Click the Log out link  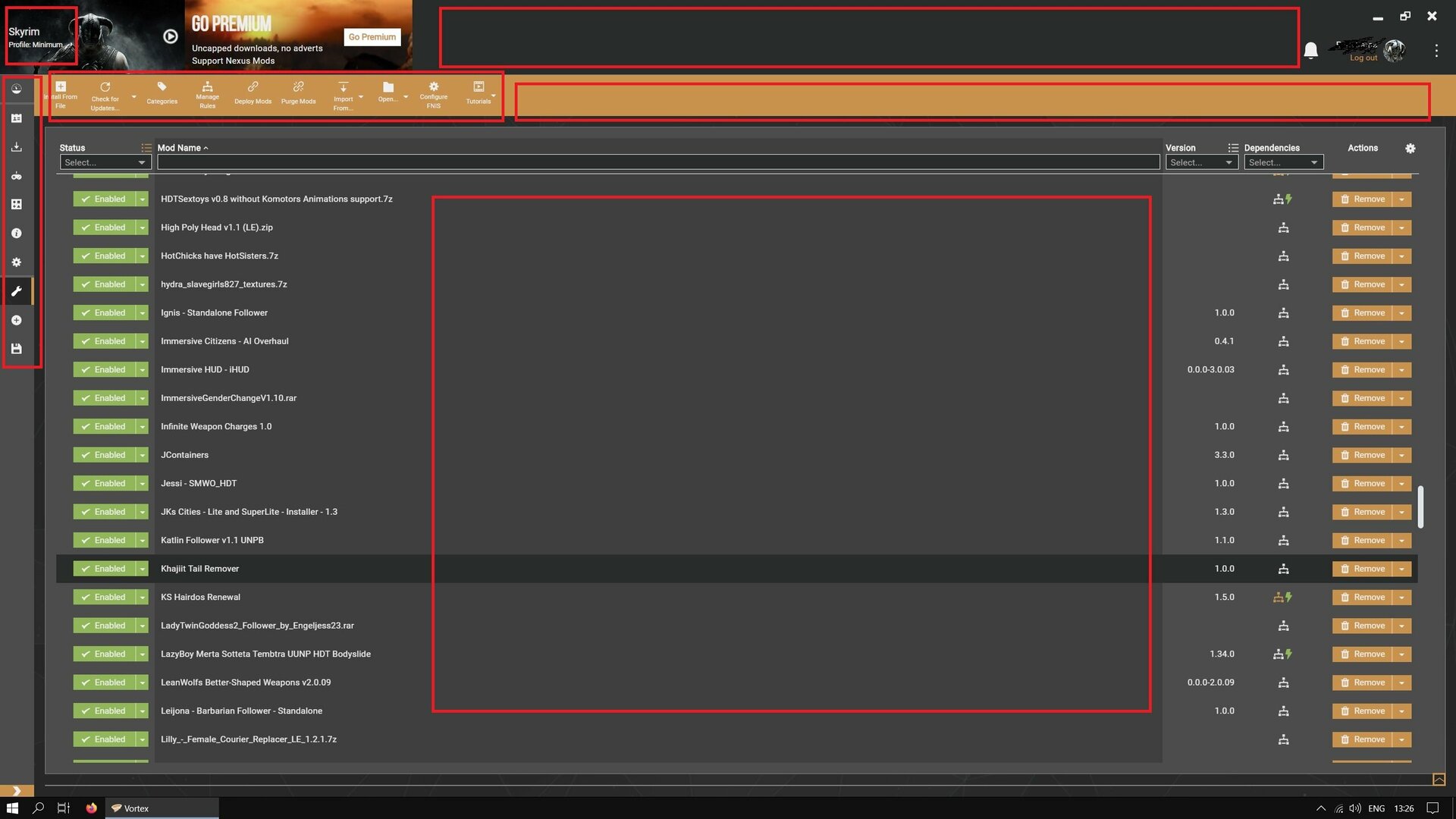coord(1363,58)
